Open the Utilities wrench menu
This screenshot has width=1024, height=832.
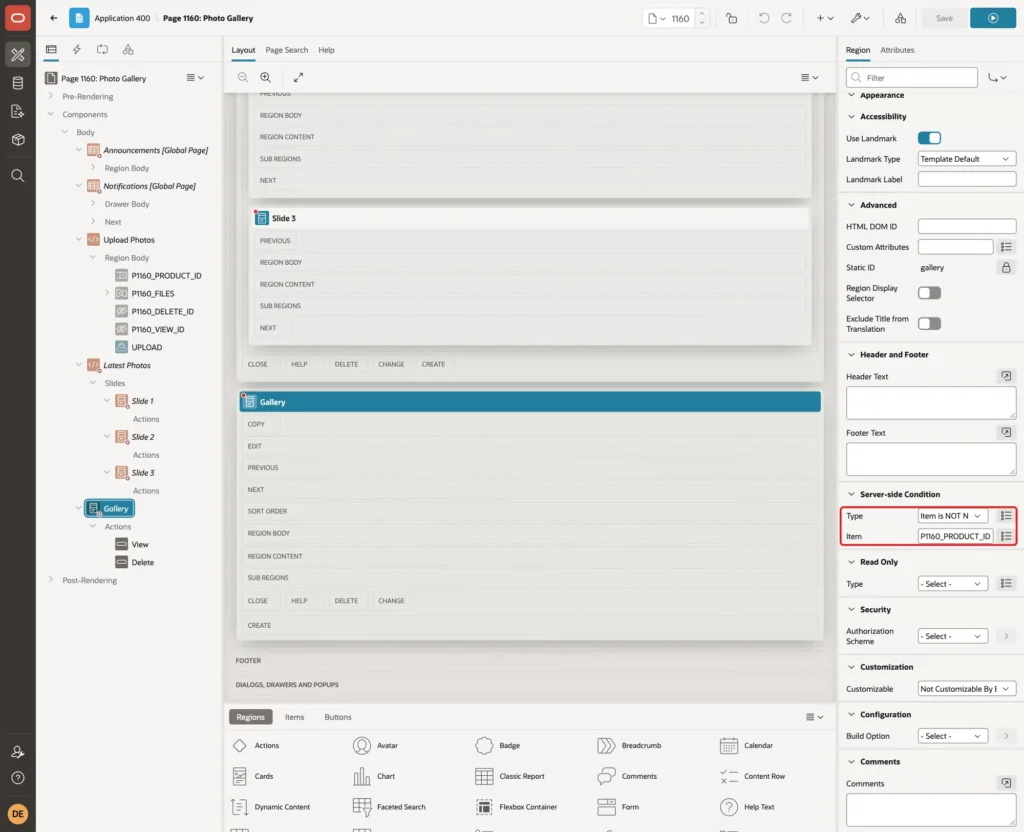click(860, 18)
